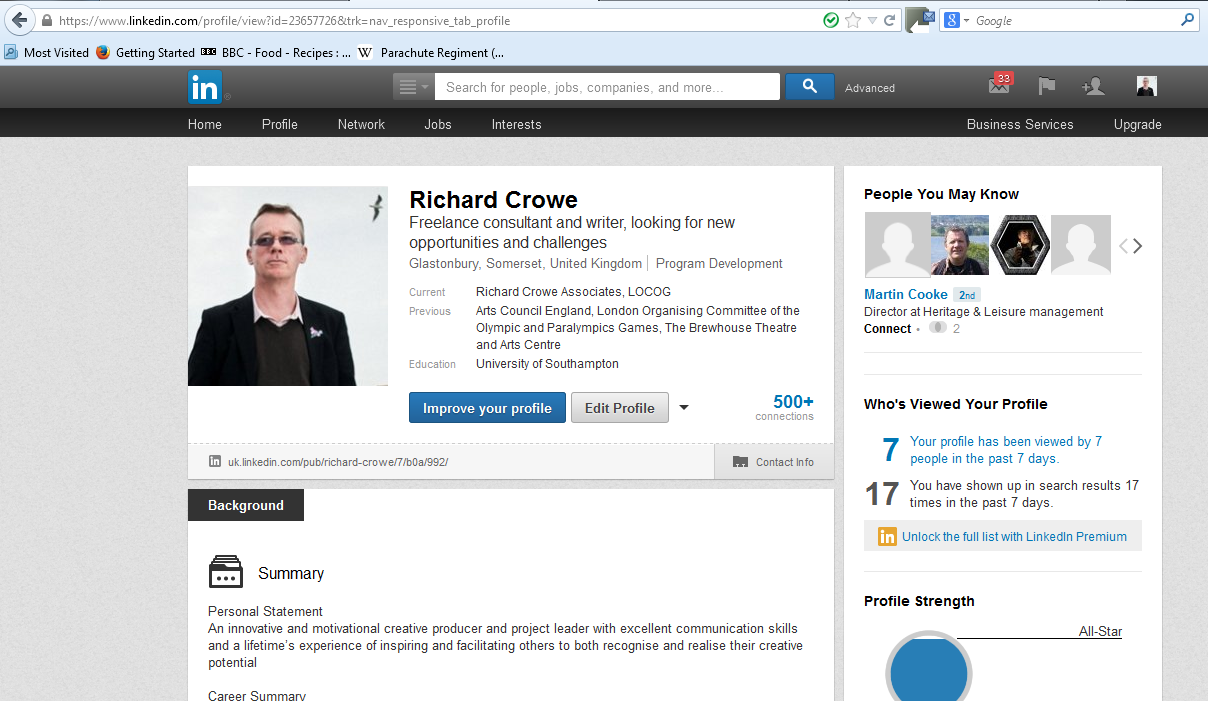1208x701 pixels.
Task: Bookmark page with the star icon
Action: click(x=852, y=20)
